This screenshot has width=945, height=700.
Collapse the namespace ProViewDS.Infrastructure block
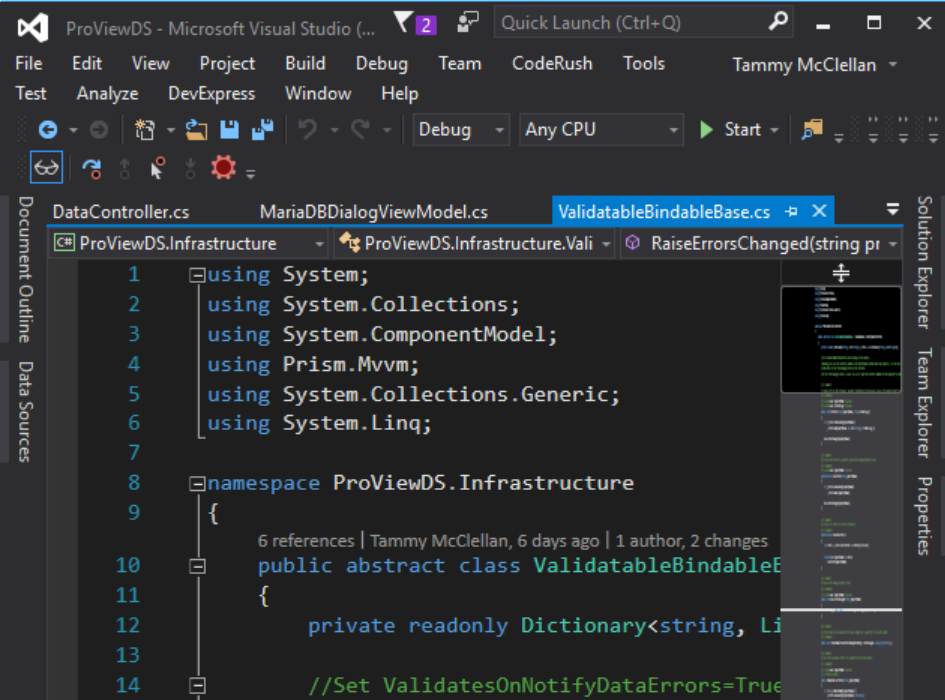click(x=197, y=484)
